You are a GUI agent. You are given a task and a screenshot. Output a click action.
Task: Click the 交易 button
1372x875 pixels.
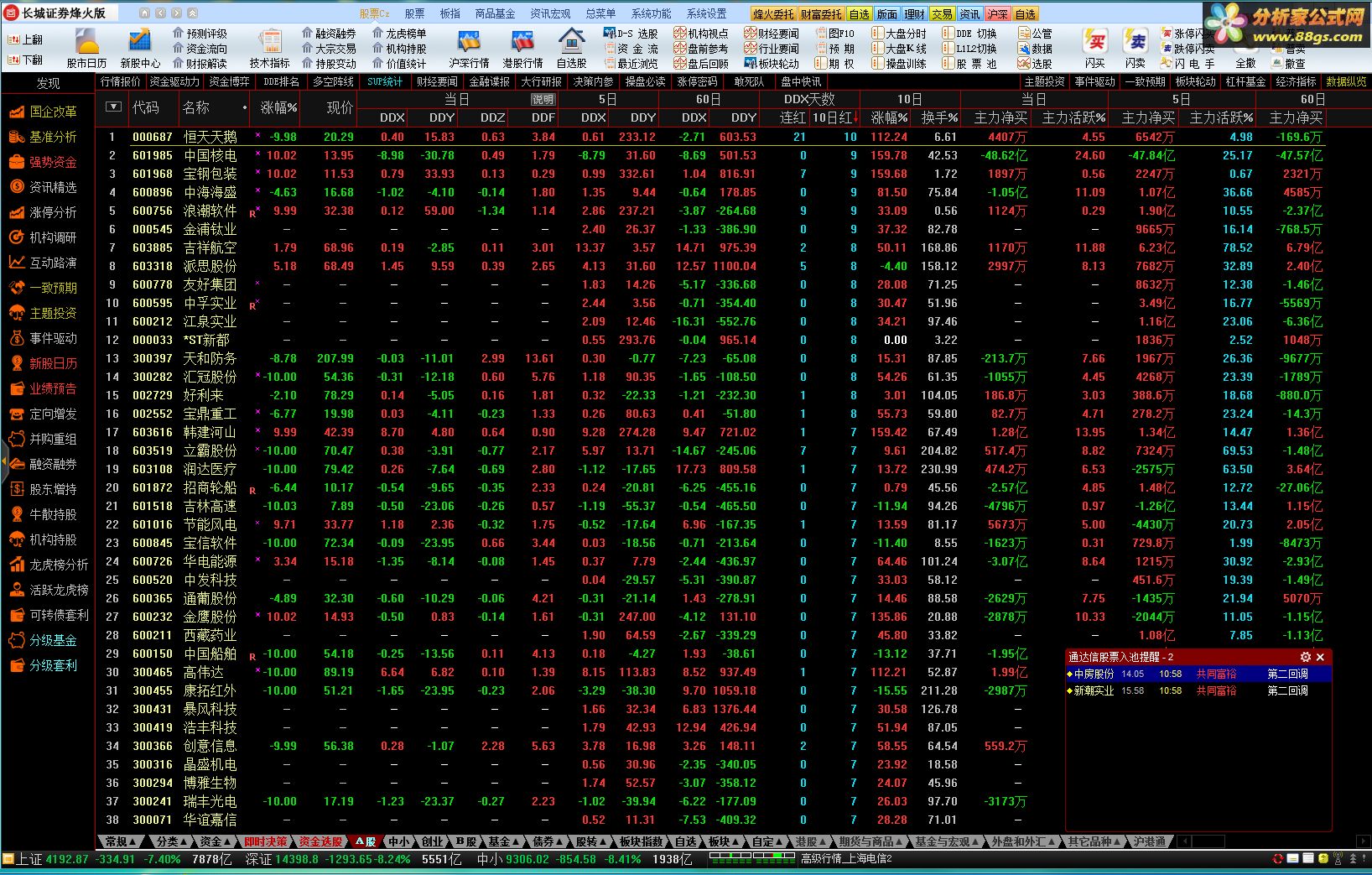click(x=943, y=13)
